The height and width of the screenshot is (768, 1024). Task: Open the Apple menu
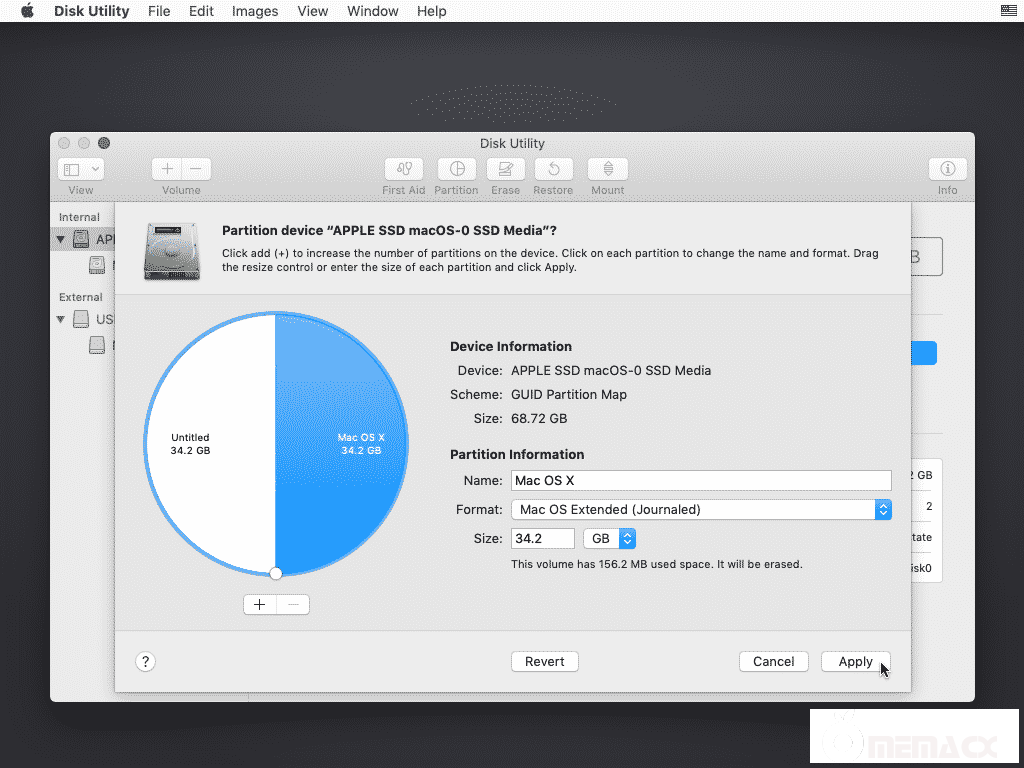pyautogui.click(x=27, y=11)
